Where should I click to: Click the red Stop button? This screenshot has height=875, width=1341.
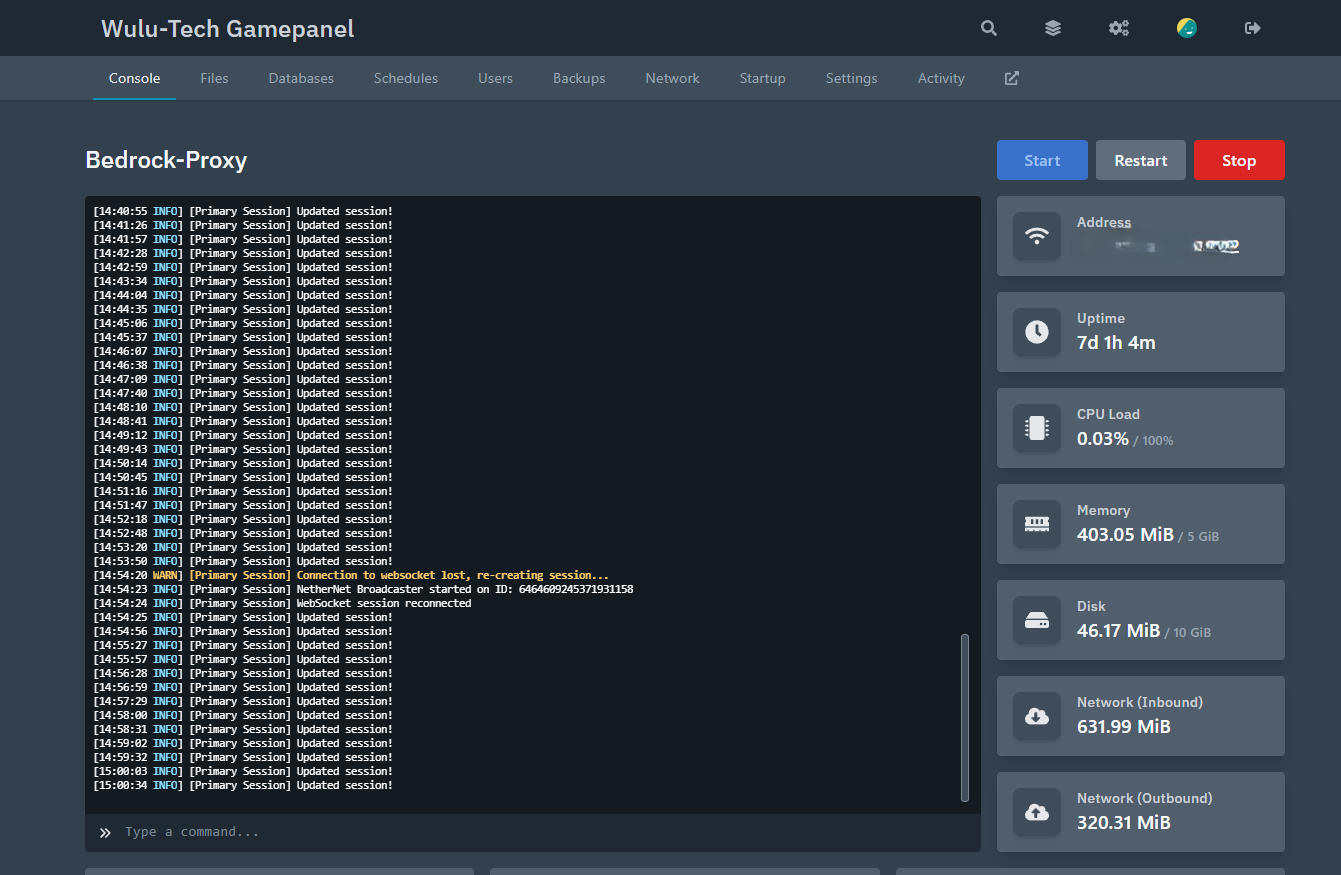click(1239, 160)
